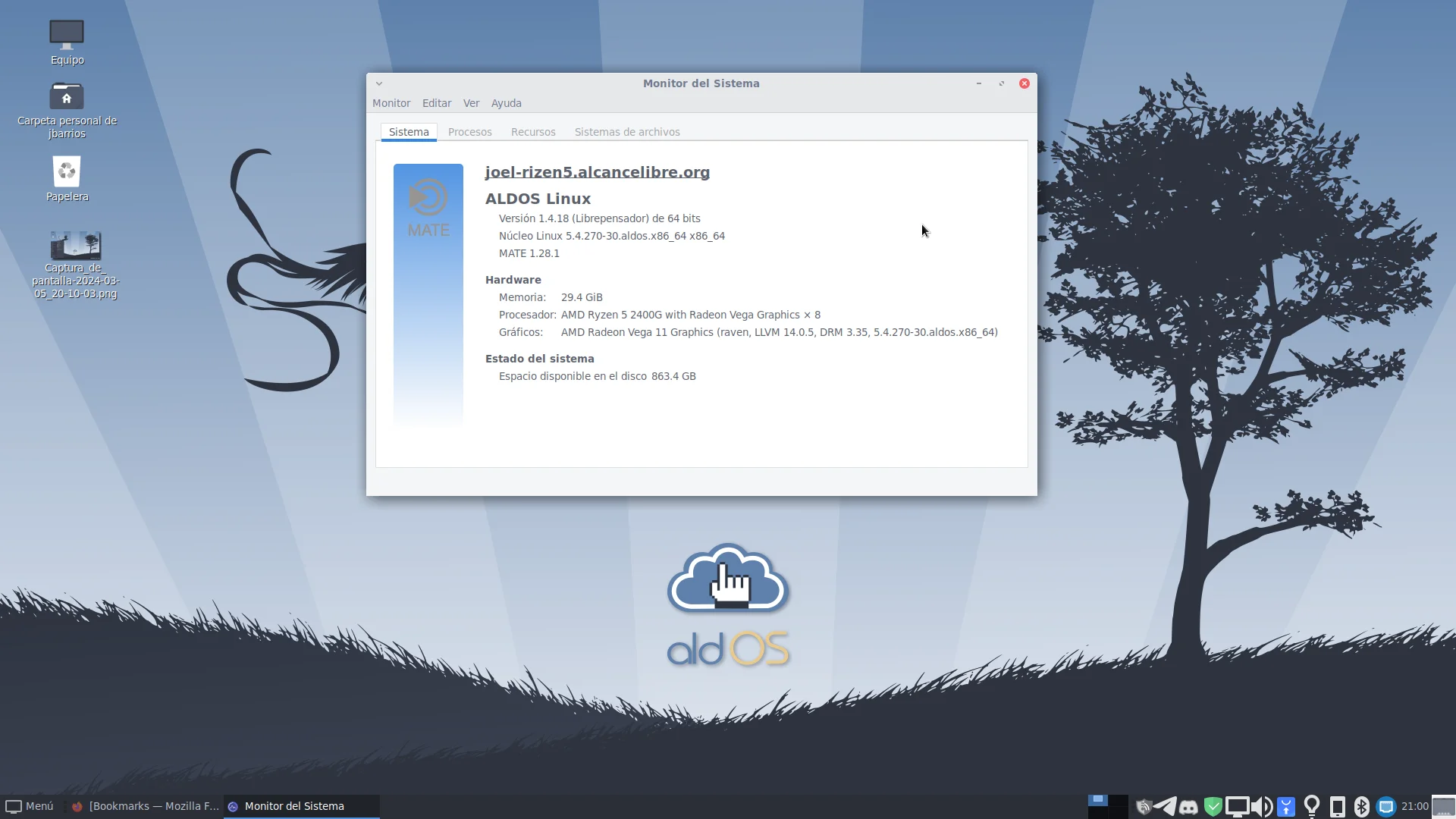The height and width of the screenshot is (819, 1456).
Task: Open the Ver menu
Action: click(471, 103)
